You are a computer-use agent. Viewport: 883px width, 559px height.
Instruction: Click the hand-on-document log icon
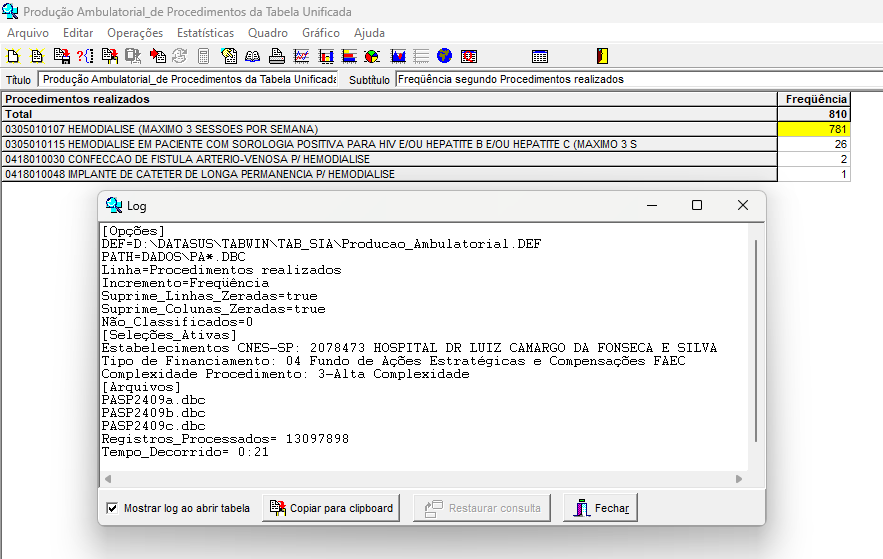(229, 56)
